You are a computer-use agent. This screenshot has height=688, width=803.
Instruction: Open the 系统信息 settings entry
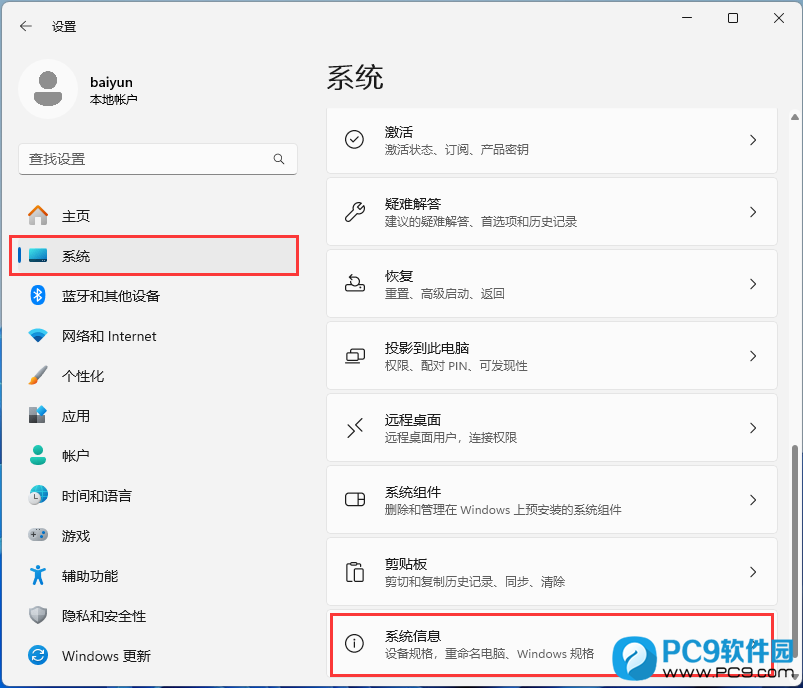pos(552,644)
